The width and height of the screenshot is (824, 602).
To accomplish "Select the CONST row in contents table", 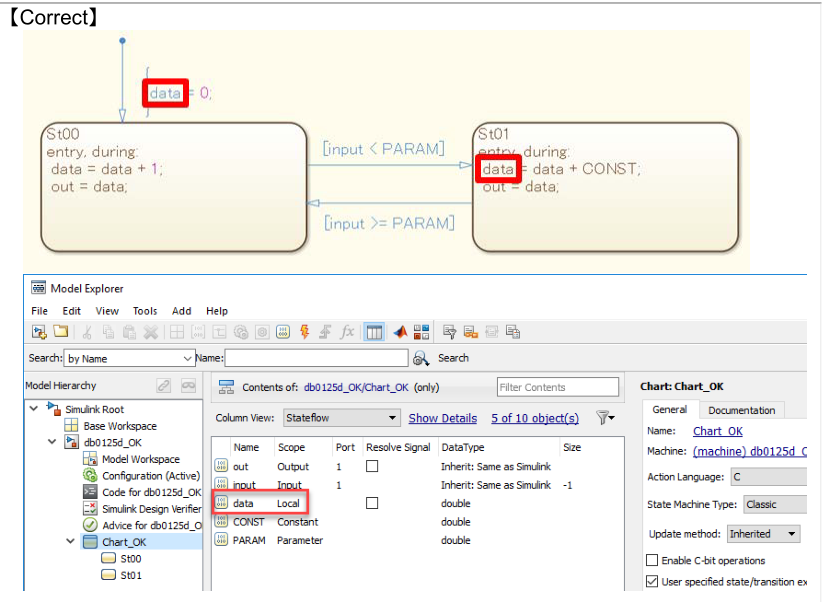I will point(418,522).
